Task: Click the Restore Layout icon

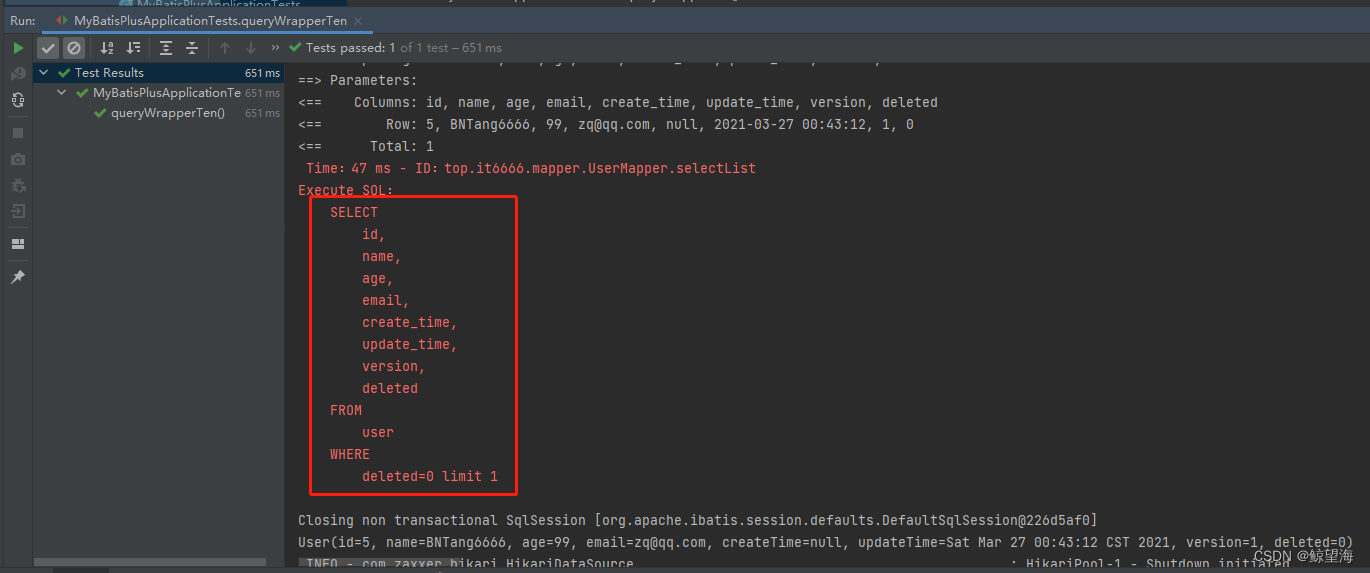Action: 18,244
